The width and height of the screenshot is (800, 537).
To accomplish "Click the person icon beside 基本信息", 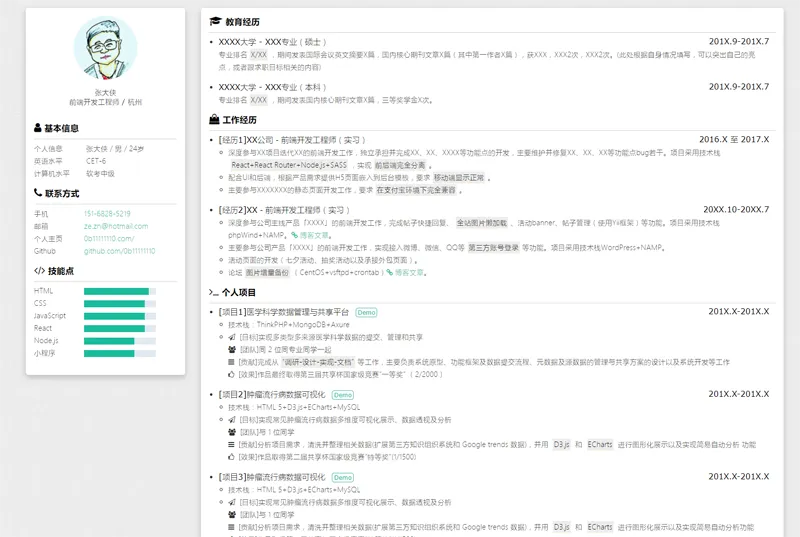I will [38, 128].
